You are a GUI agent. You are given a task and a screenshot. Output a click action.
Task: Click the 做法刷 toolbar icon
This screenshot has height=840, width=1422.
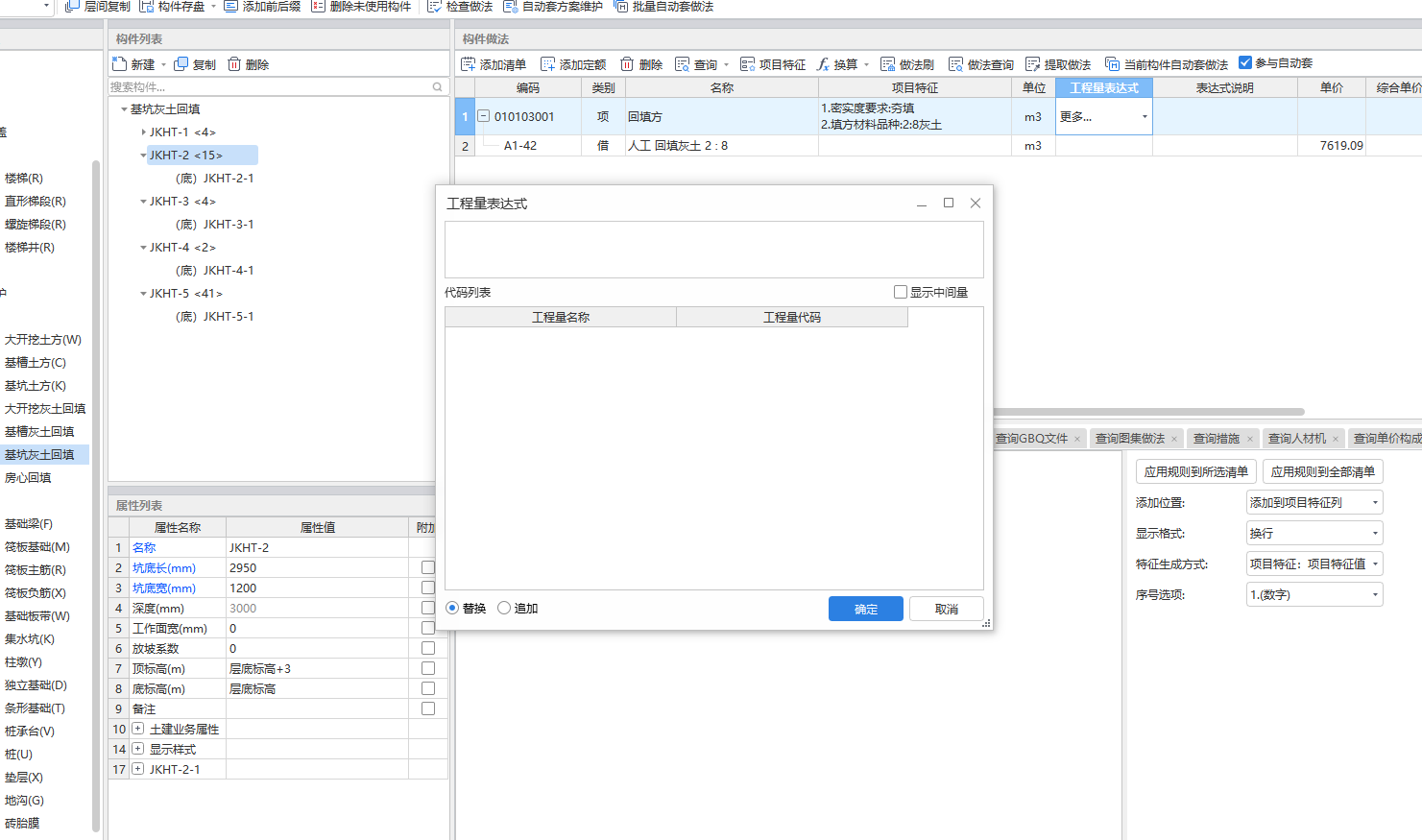pos(888,64)
